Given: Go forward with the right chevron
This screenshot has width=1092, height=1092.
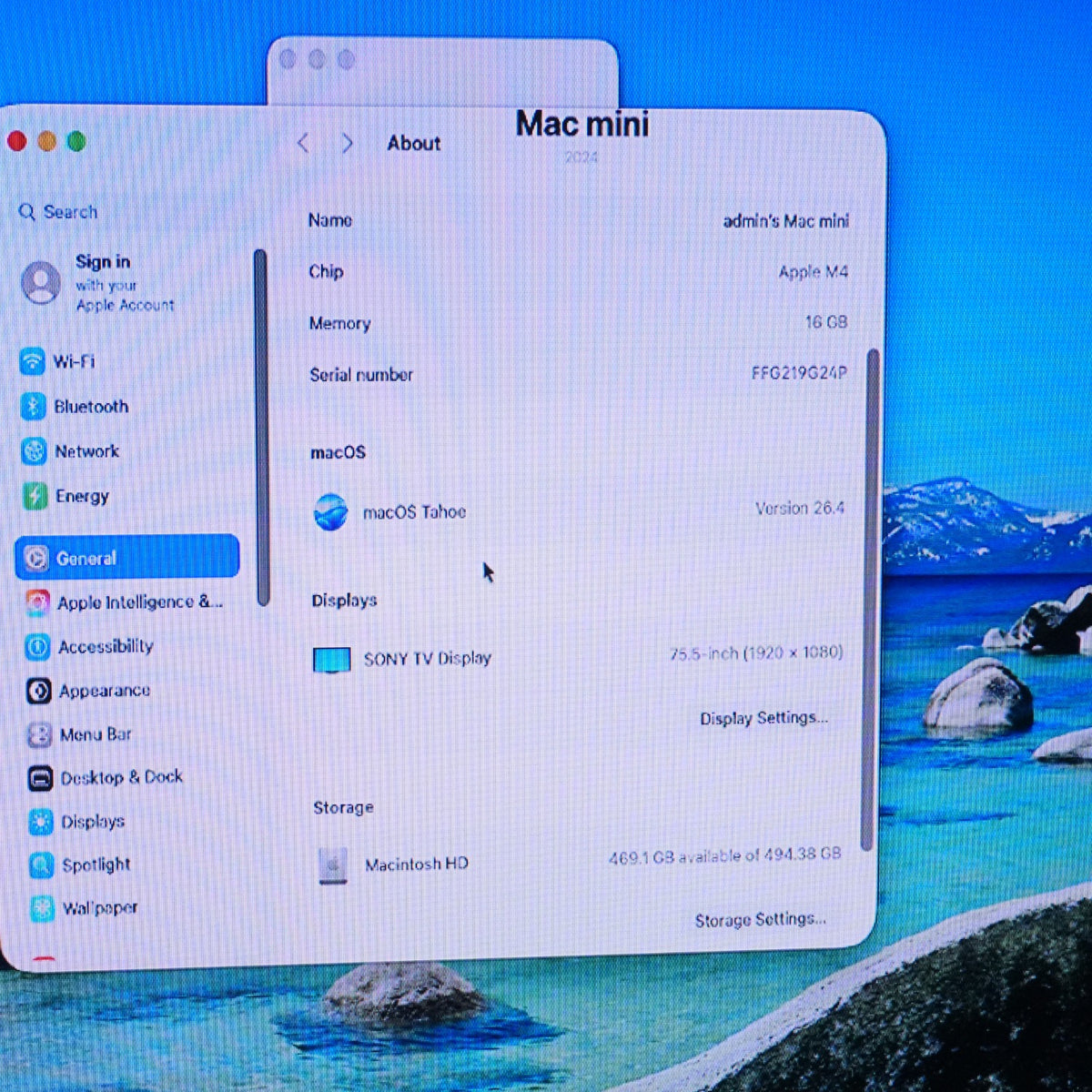Looking at the screenshot, I should point(347,143).
